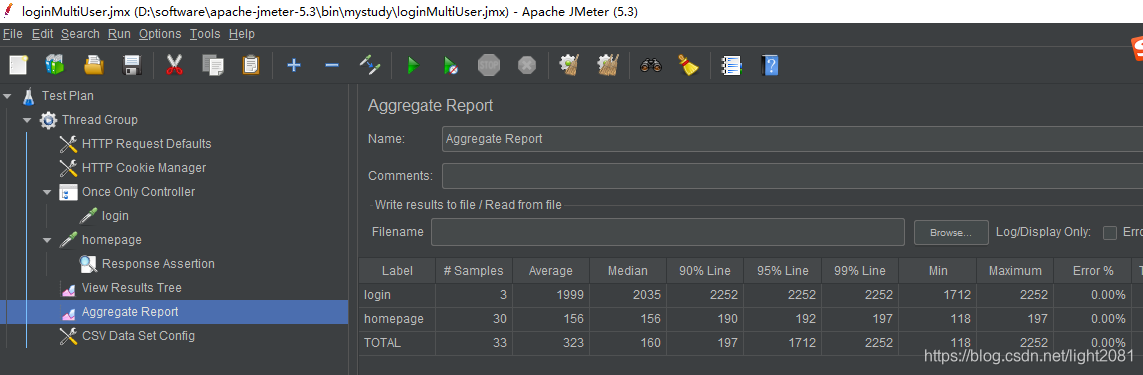Viewport: 1143px width, 375px height.
Task: Click the Min column header
Action: point(938,271)
